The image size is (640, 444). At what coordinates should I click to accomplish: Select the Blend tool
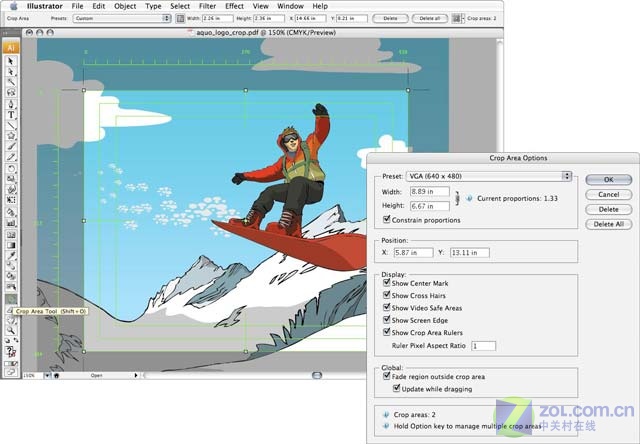click(11, 266)
